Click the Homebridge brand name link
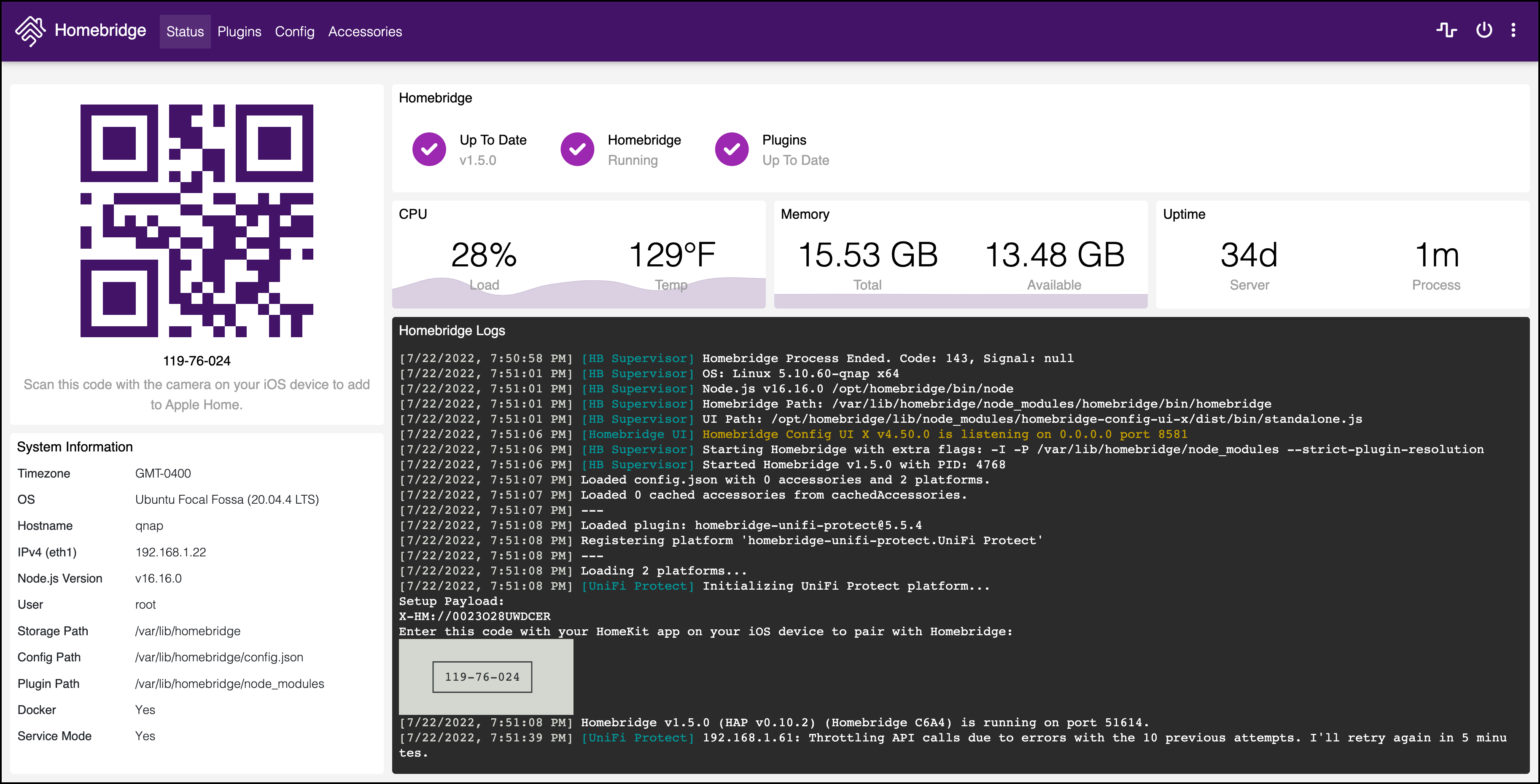 pos(99,30)
